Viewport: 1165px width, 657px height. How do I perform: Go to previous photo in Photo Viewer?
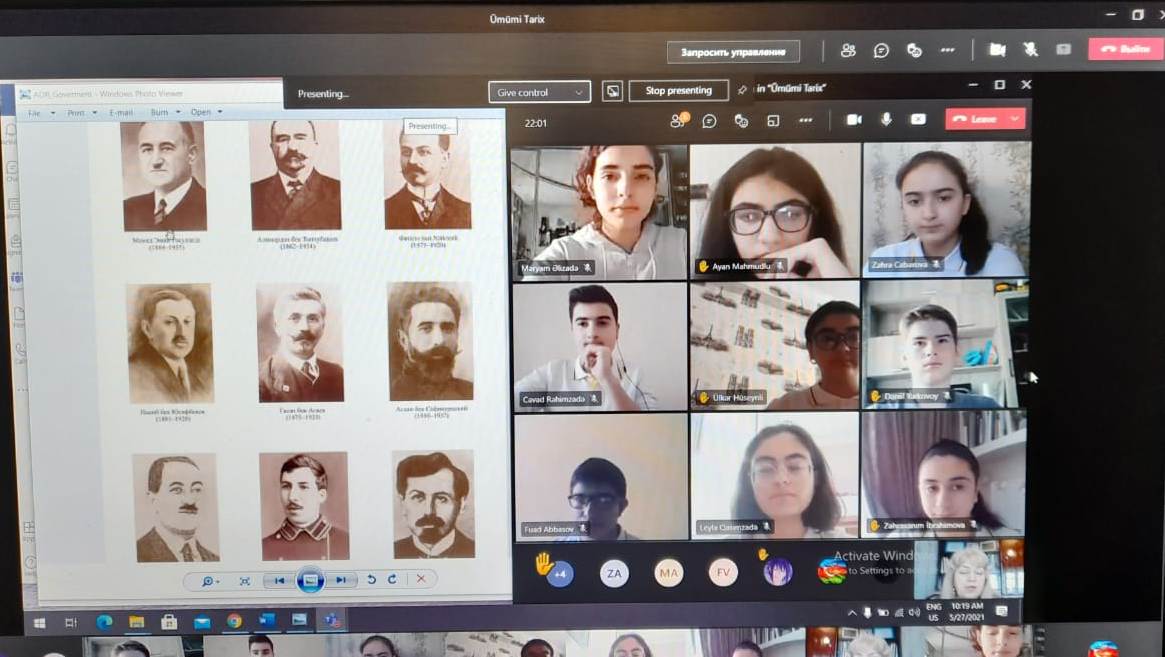click(x=279, y=580)
